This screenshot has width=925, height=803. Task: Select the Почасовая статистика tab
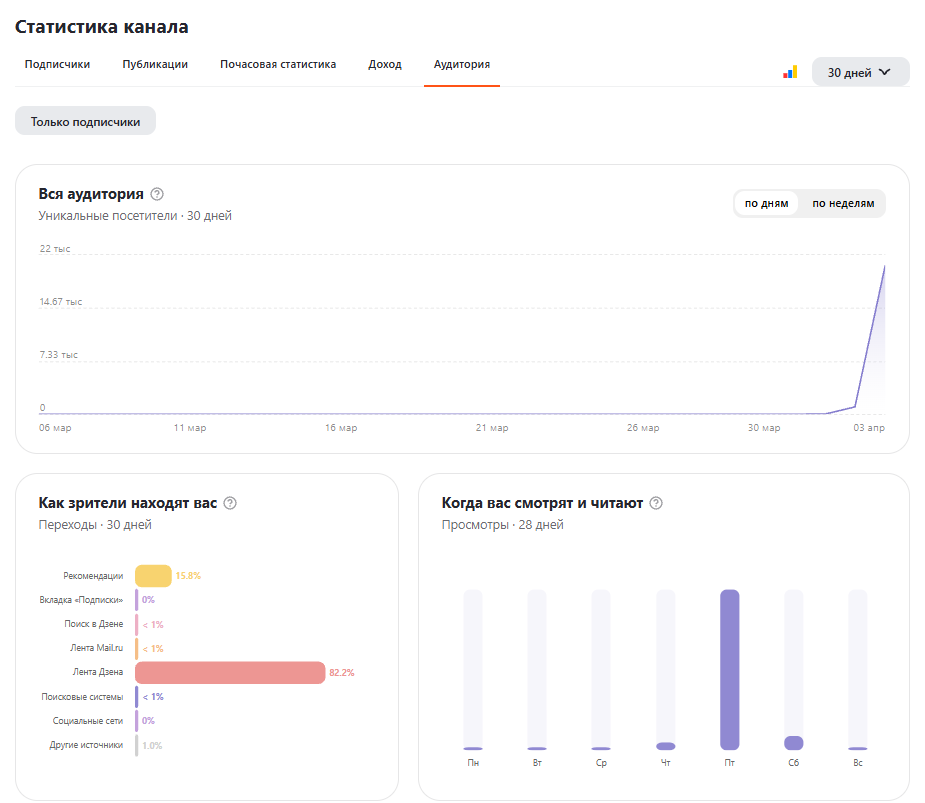(278, 64)
